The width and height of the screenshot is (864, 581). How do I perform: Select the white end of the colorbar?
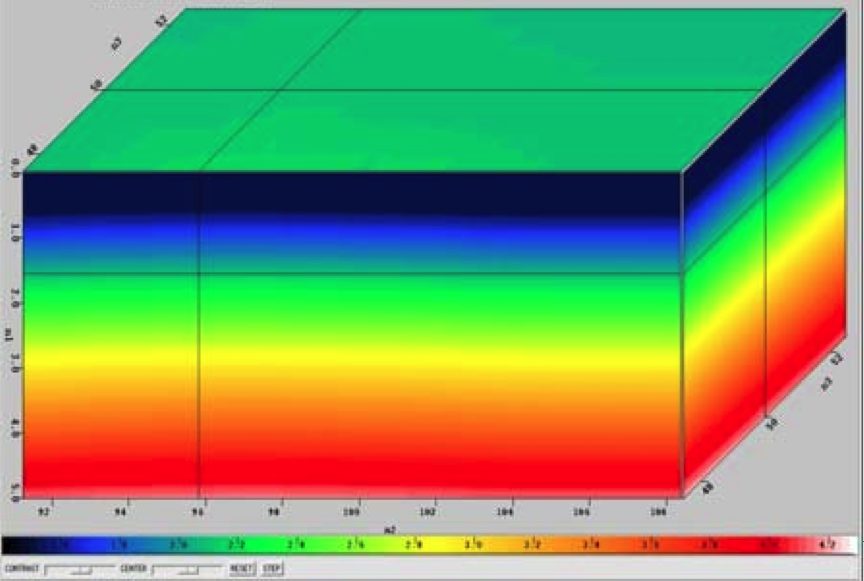tap(840, 545)
